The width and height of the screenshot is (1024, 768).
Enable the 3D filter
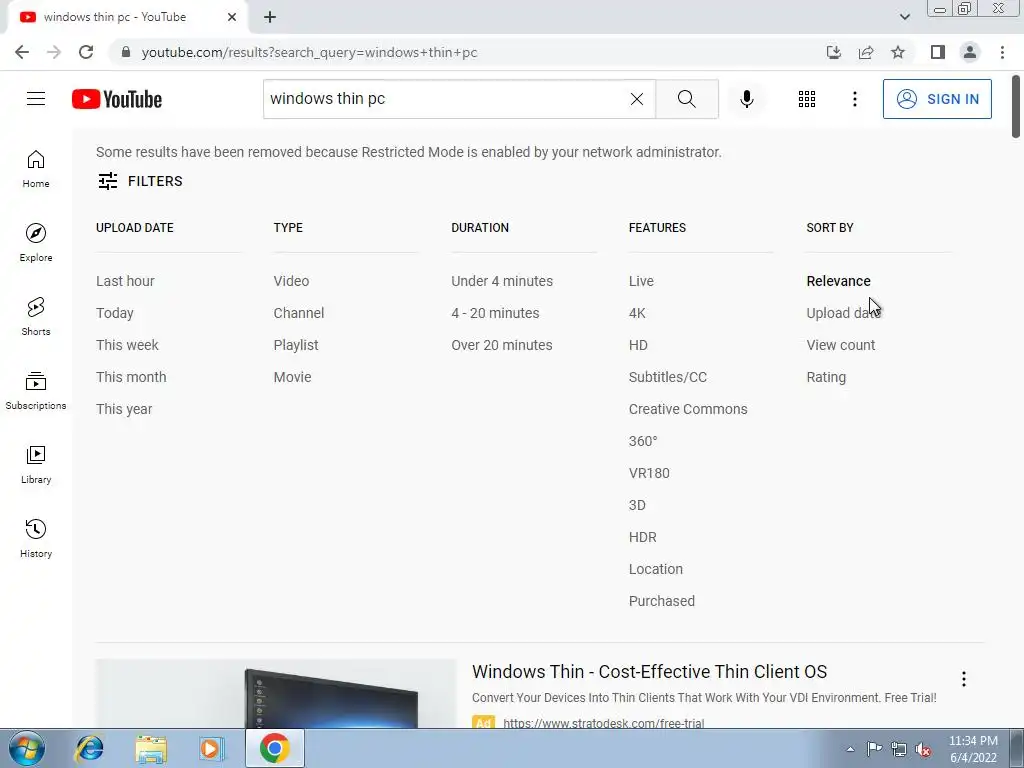point(637,505)
